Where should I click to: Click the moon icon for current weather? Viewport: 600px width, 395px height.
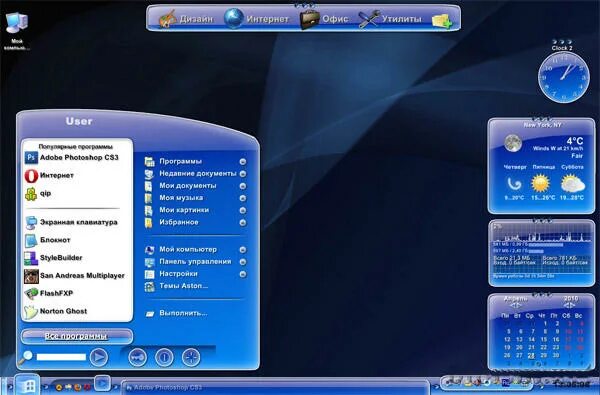(513, 143)
